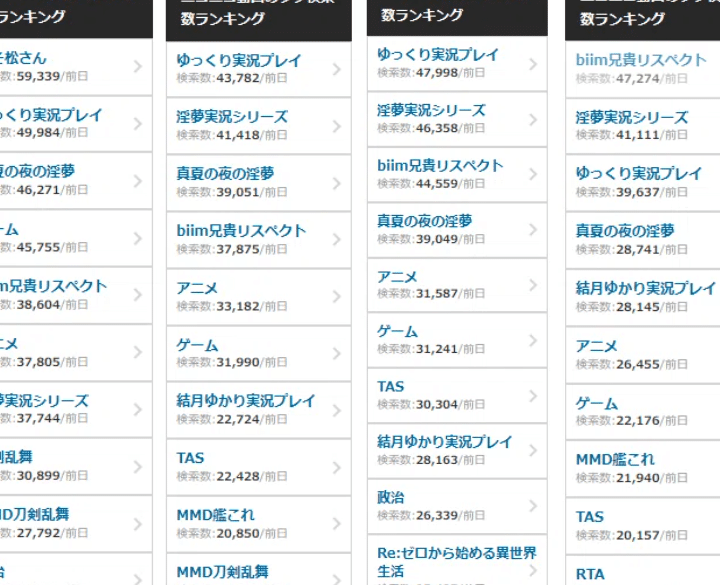Click chevron beside 結月ゆかり実況プレイ 28,163 entry

pyautogui.click(x=532, y=450)
